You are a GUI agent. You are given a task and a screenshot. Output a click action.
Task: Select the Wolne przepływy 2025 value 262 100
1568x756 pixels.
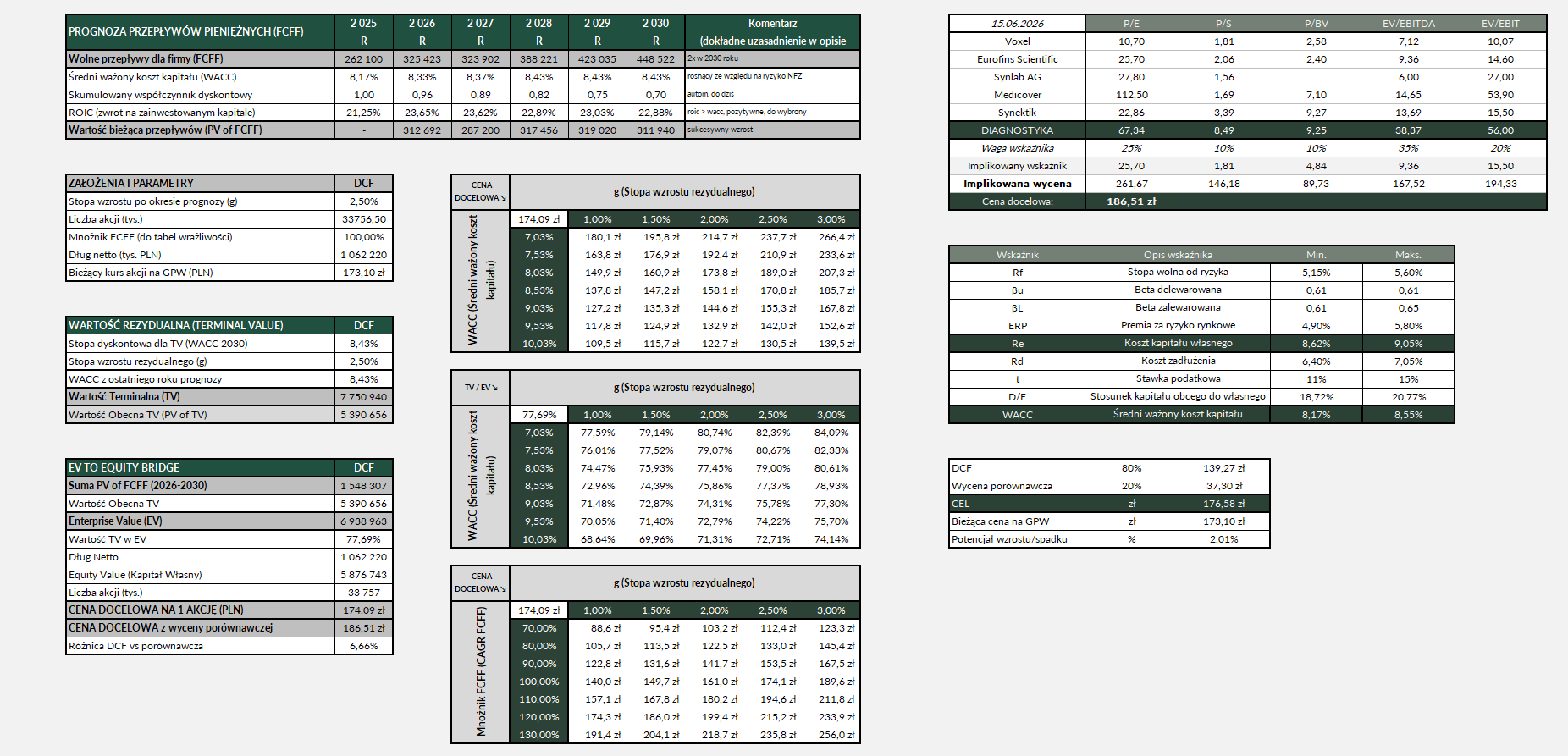pos(363,59)
